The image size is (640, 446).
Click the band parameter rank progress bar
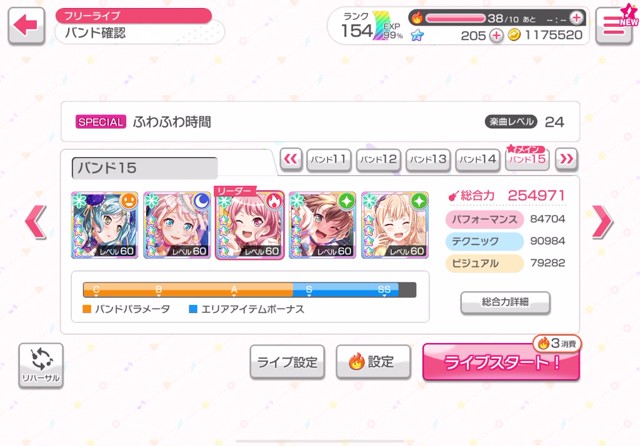pyautogui.click(x=249, y=290)
